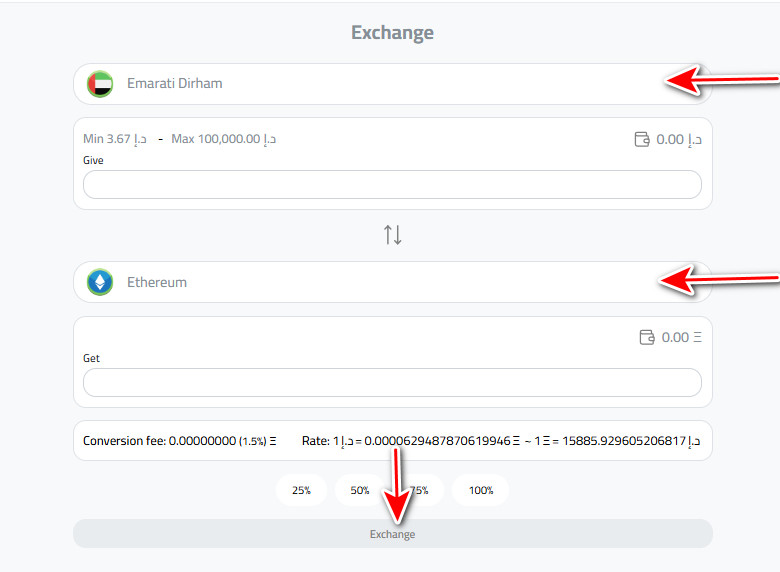
Task: Click the Rate value text
Action: [x=501, y=441]
